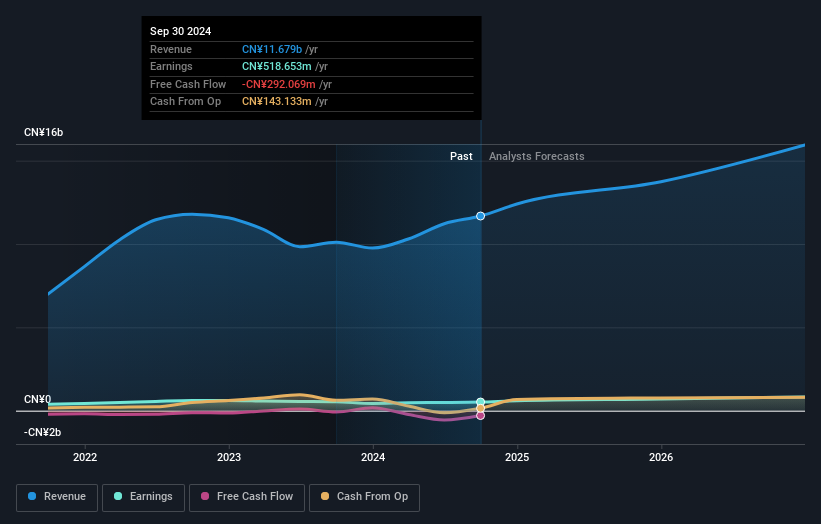Click the Revenue row label in tooltip
Viewport: 821px width, 524px height.
171,49
